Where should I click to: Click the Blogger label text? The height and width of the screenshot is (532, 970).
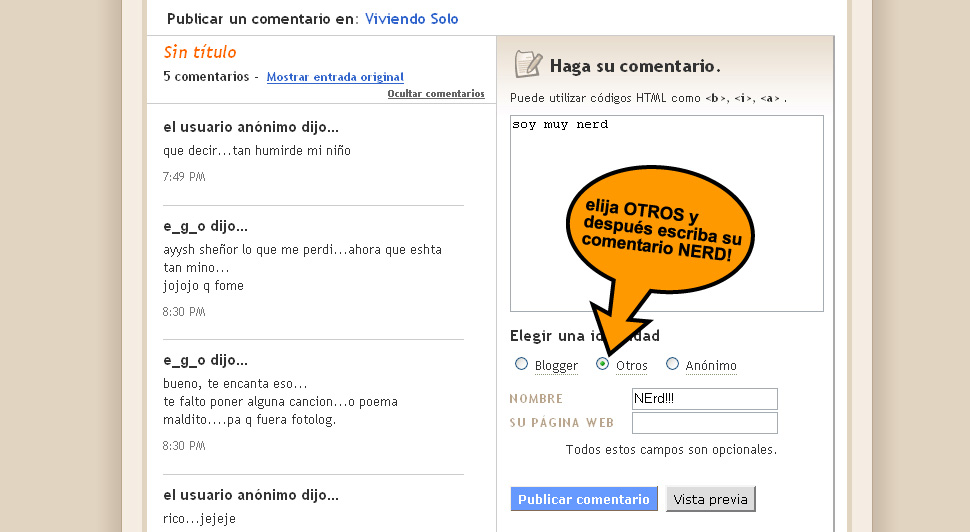556,366
